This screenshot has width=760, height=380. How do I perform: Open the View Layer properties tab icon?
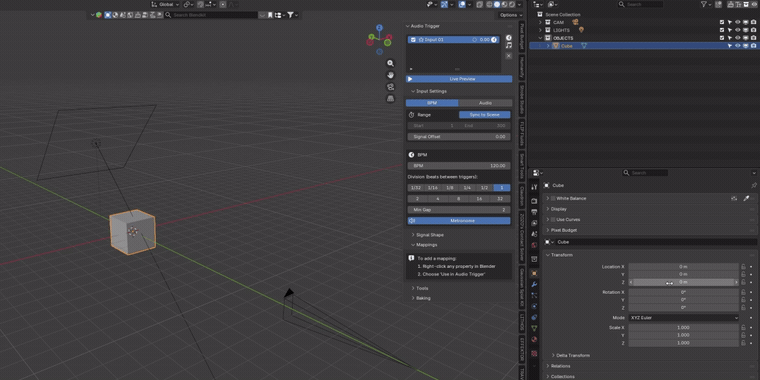[534, 223]
